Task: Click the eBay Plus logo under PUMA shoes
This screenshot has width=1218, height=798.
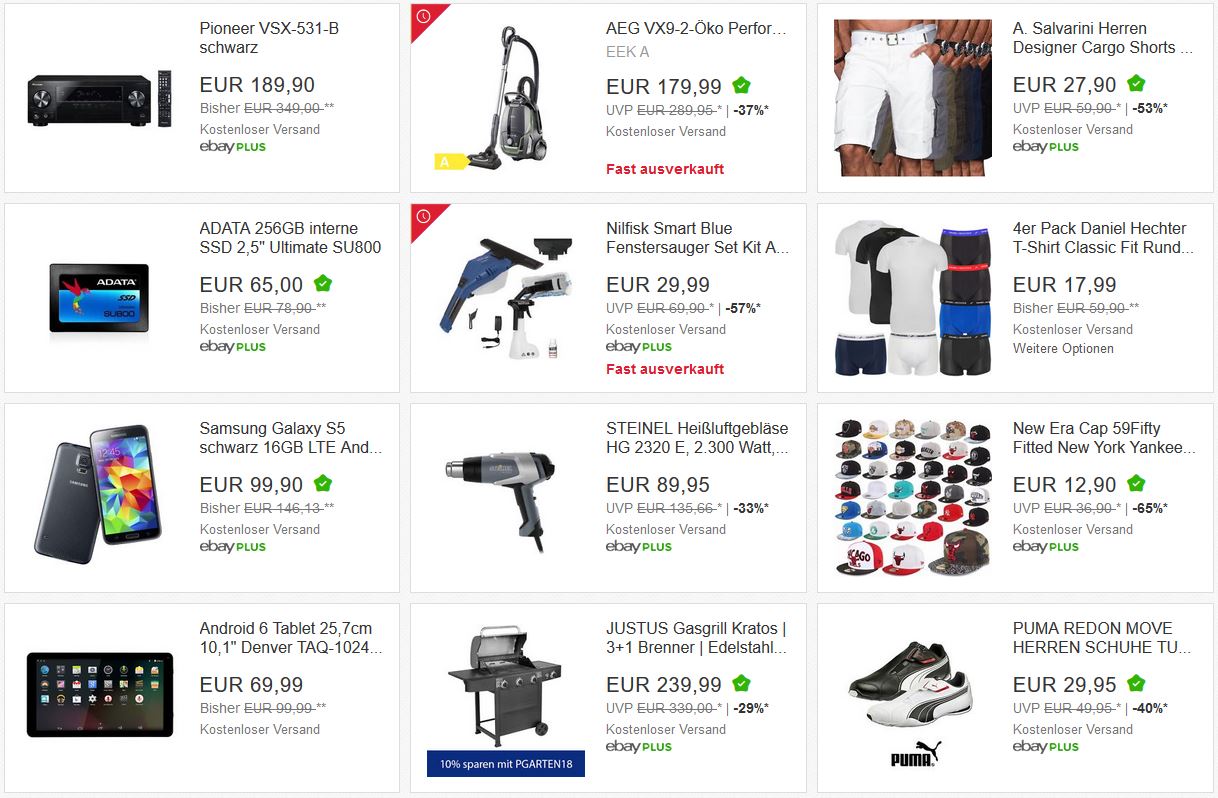Action: (1046, 747)
